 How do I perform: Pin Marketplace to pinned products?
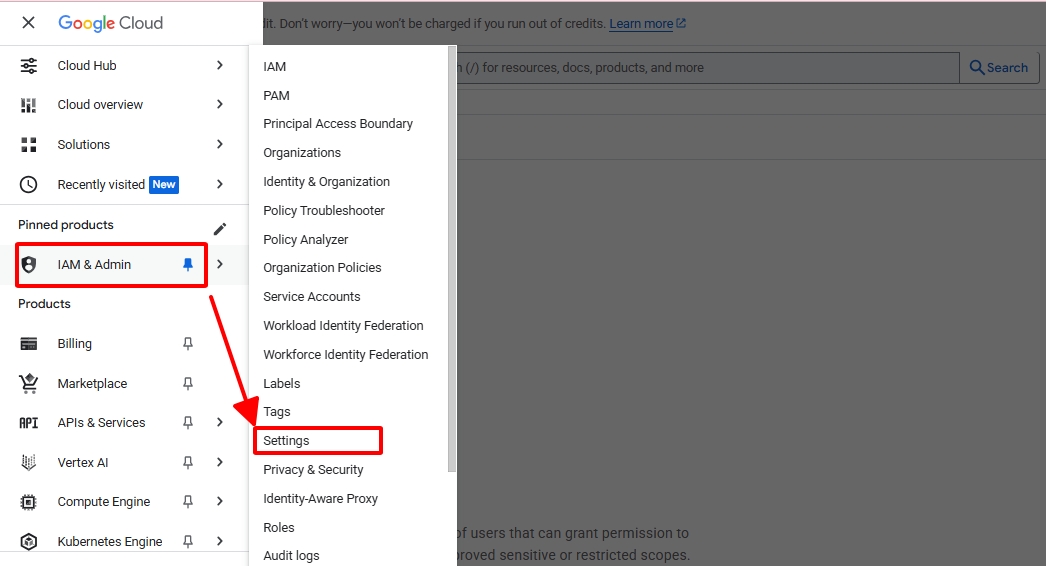point(188,383)
